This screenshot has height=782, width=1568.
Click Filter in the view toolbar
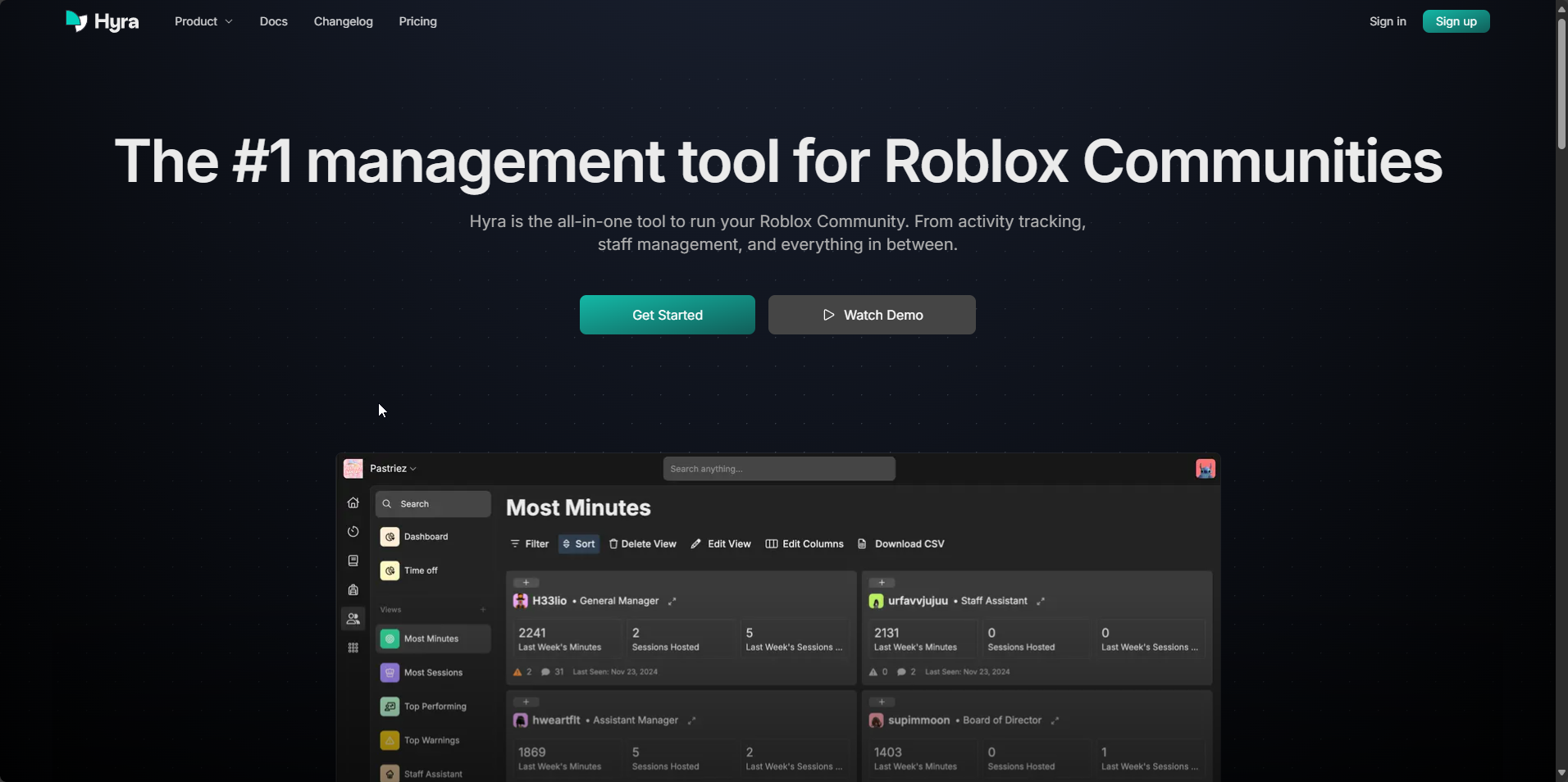tap(530, 544)
